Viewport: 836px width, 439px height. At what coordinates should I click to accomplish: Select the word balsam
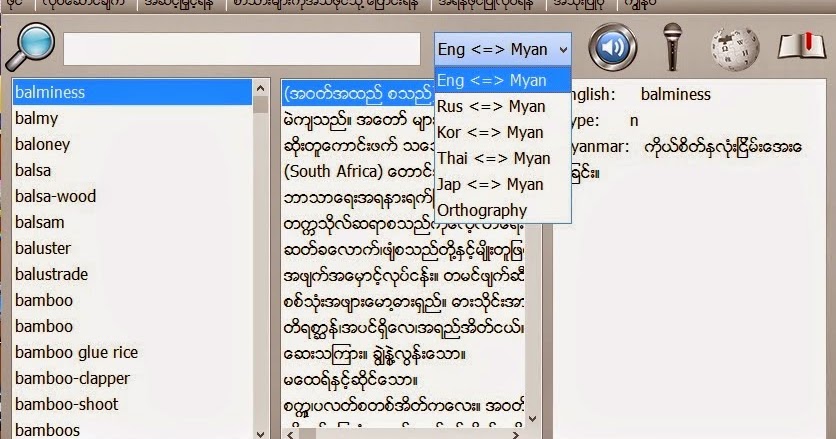click(132, 222)
